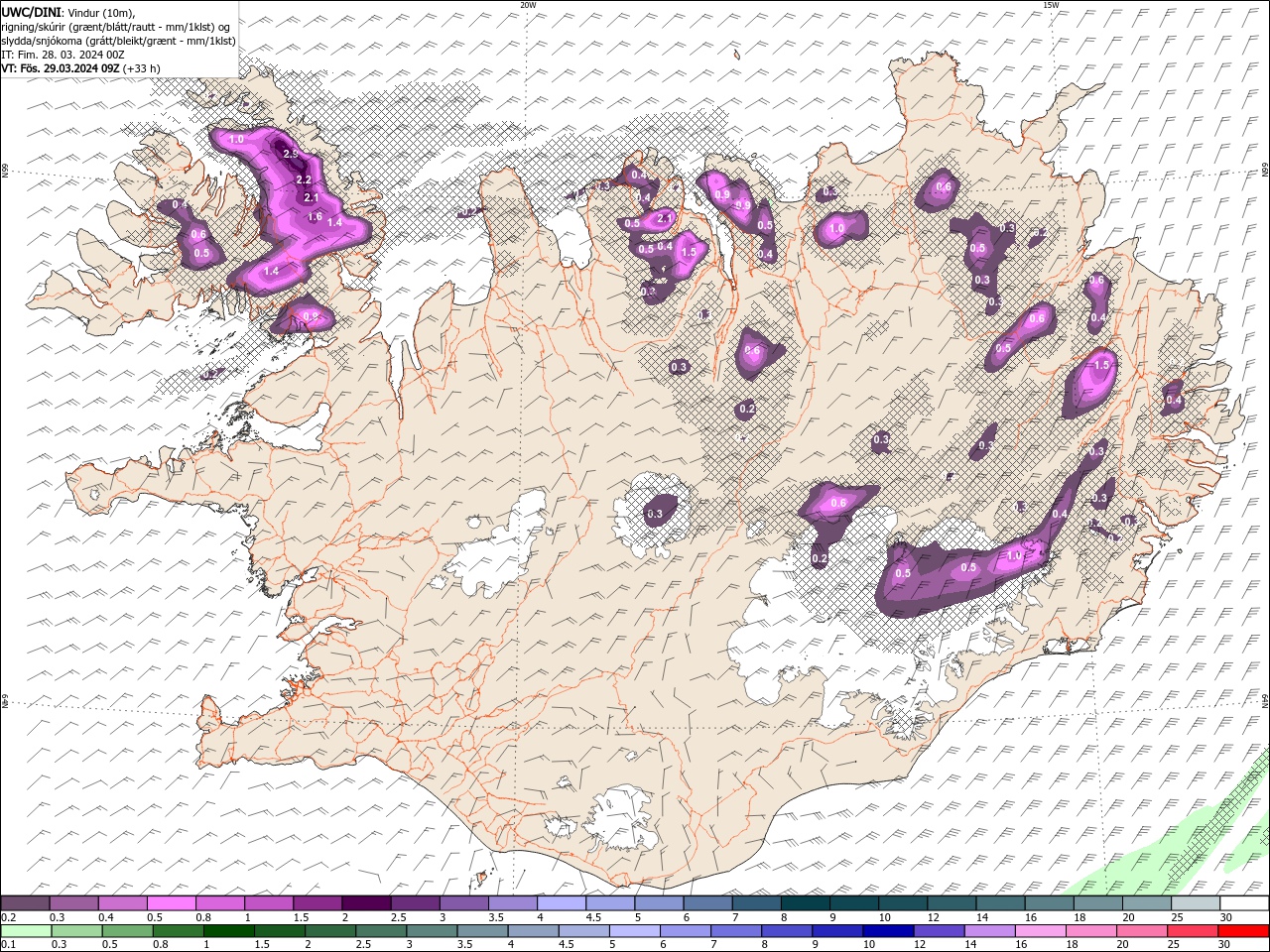Pick upper legend swatch labeled 0.2
This screenshot has height=952, width=1270.
25,902
